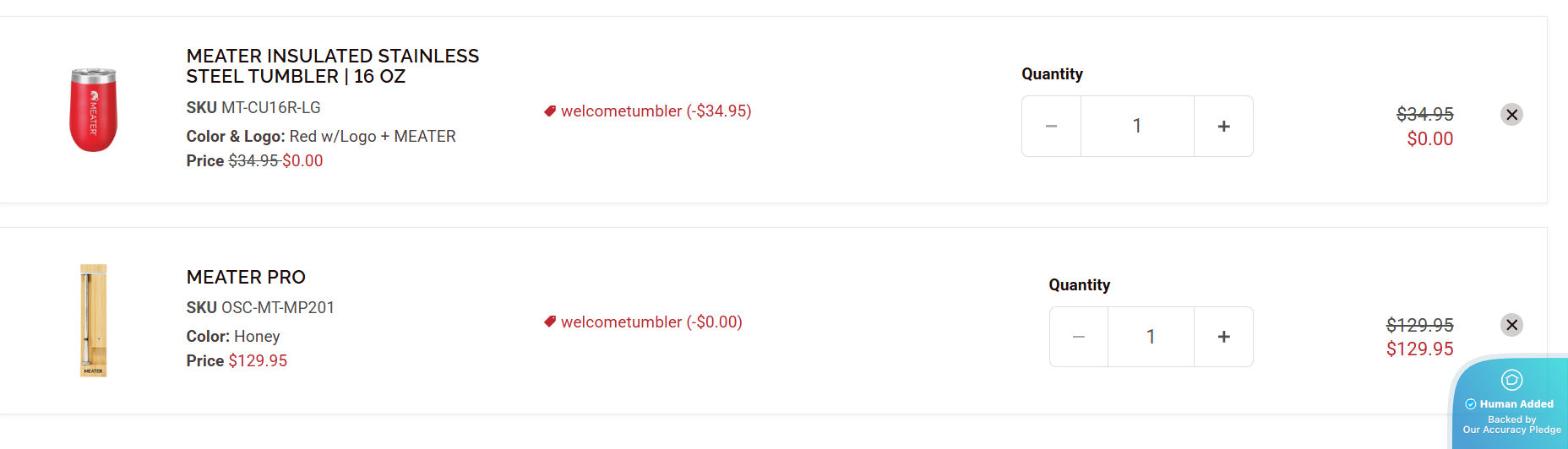Open the red tumbler product thumbnail
The width and height of the screenshot is (1568, 449).
pyautogui.click(x=93, y=111)
